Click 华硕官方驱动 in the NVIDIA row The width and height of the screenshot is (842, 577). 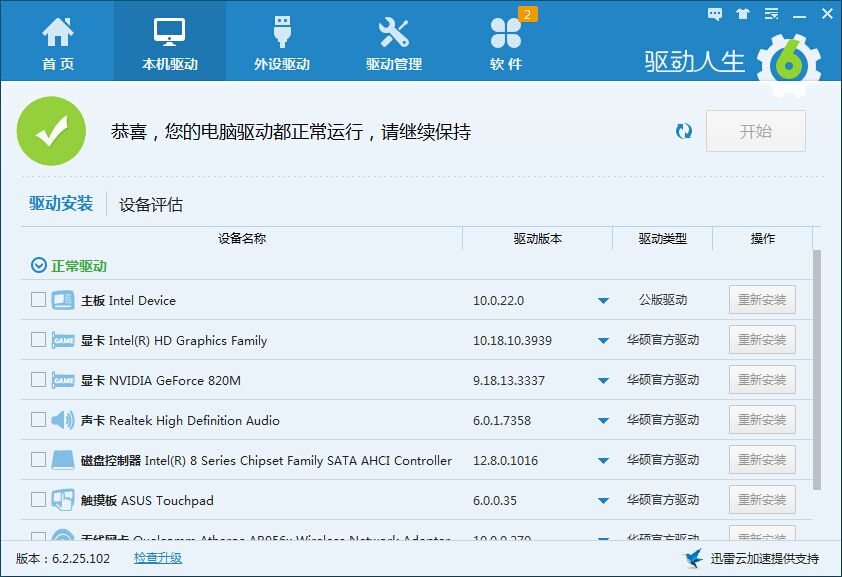[x=663, y=379]
